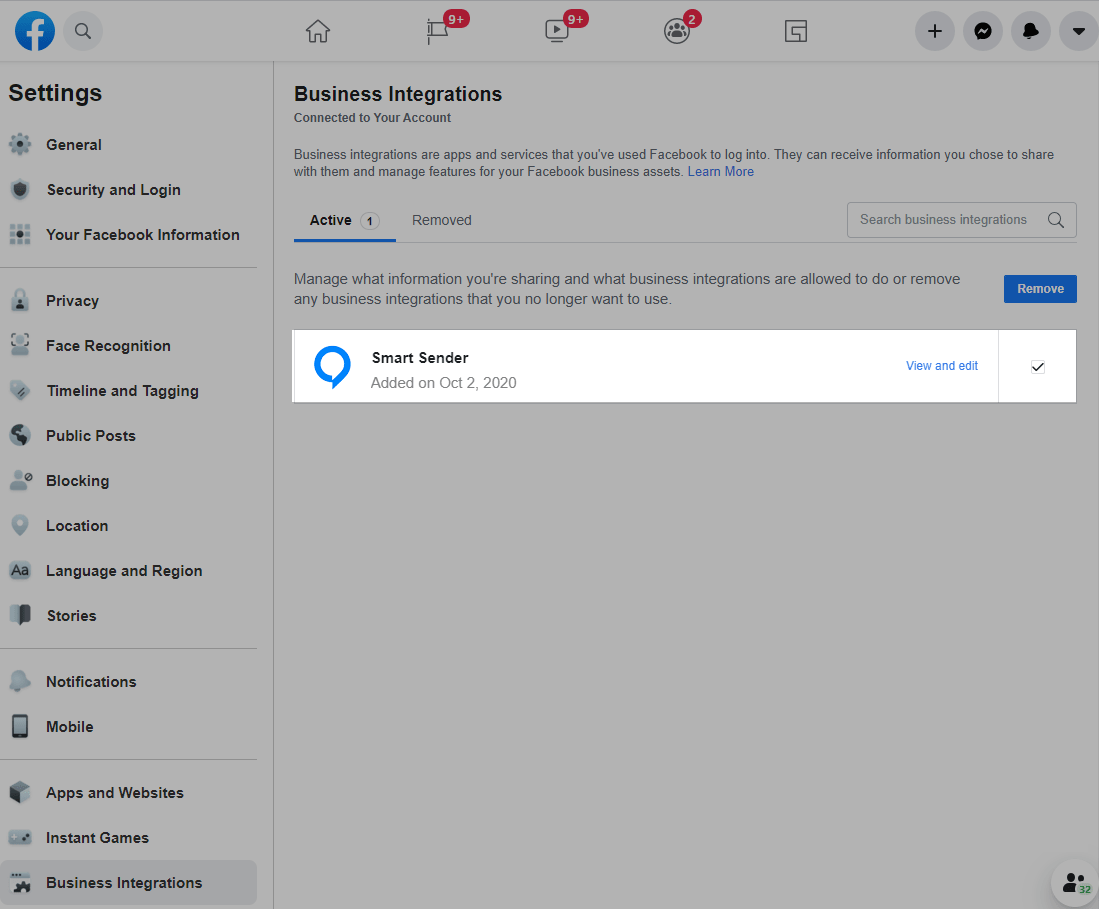Open the Facebook search icon
Image resolution: width=1099 pixels, height=909 pixels.
83,31
